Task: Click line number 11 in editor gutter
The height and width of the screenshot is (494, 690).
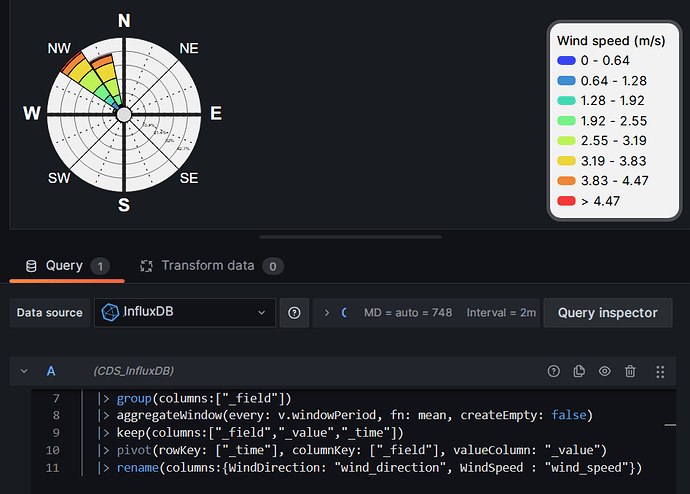Action: point(52,468)
